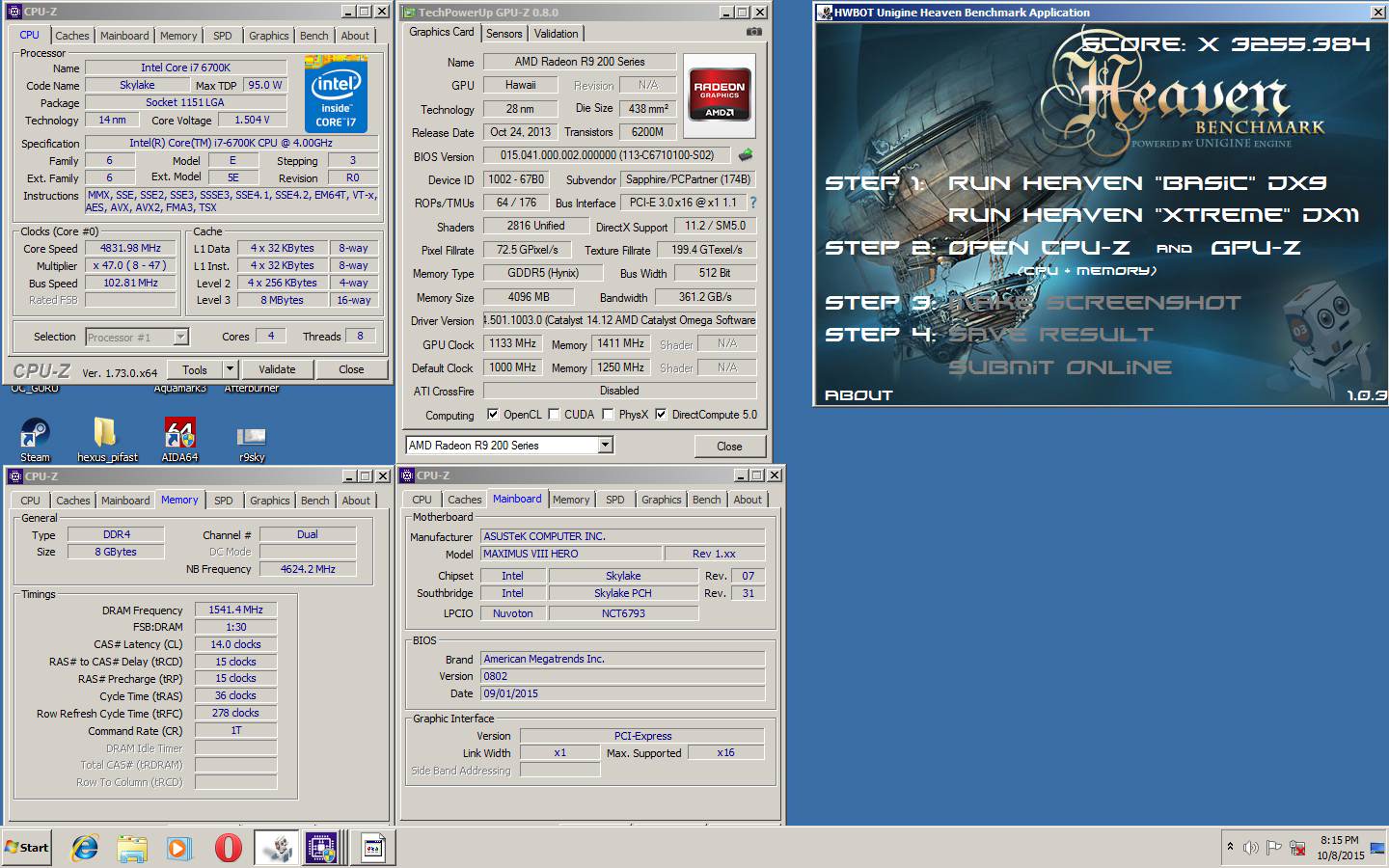Click Close button in GPU-Z

(x=729, y=447)
